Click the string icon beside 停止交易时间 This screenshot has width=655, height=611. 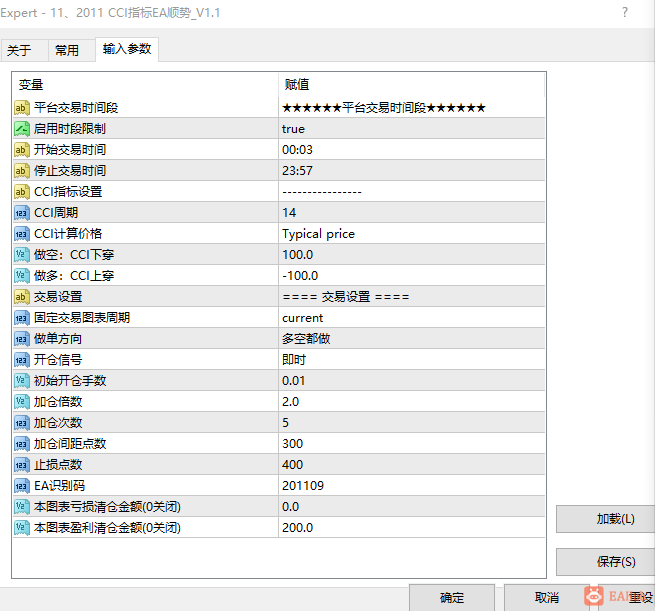point(21,171)
